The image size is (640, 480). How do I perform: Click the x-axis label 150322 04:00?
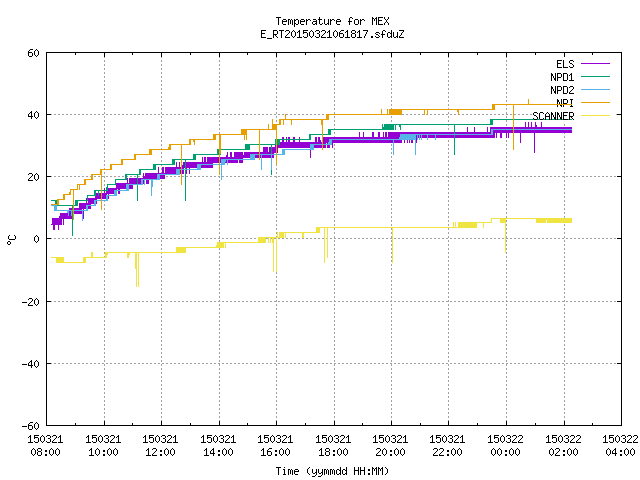pyautogui.click(x=620, y=446)
